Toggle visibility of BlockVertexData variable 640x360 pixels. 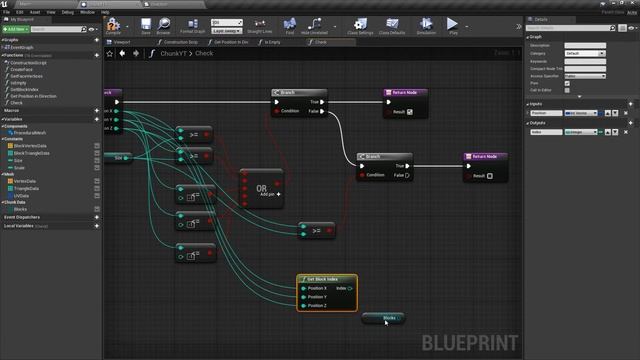point(97,146)
